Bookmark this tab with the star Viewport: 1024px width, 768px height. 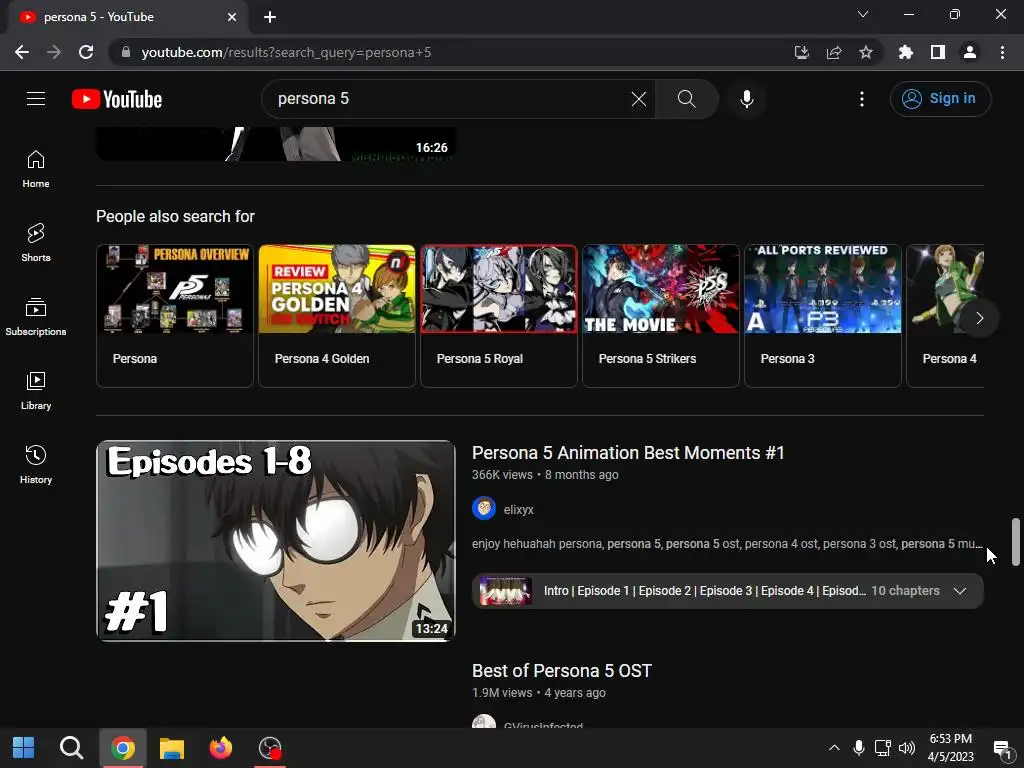point(866,52)
